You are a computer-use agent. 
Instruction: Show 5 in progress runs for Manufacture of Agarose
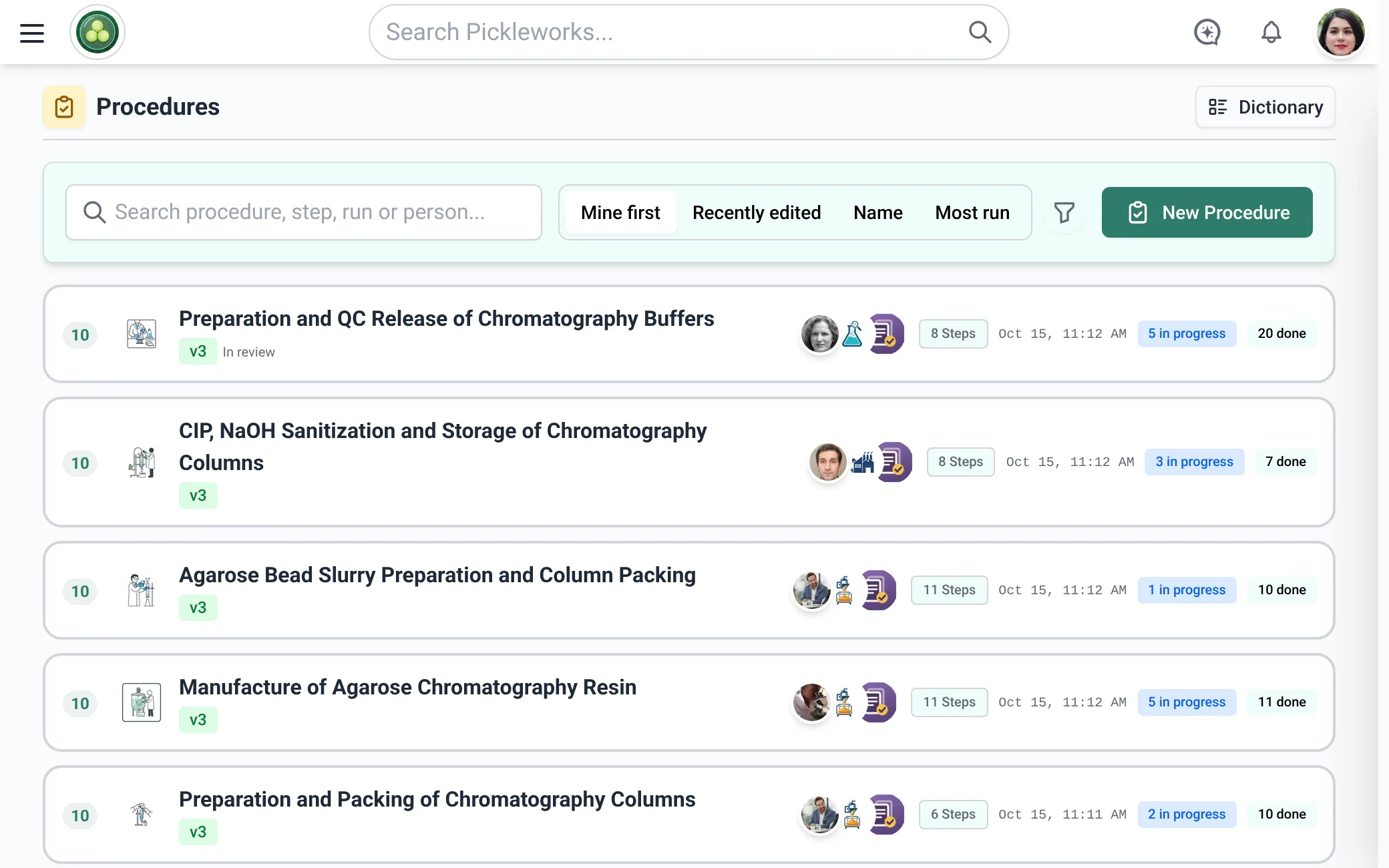coord(1187,702)
